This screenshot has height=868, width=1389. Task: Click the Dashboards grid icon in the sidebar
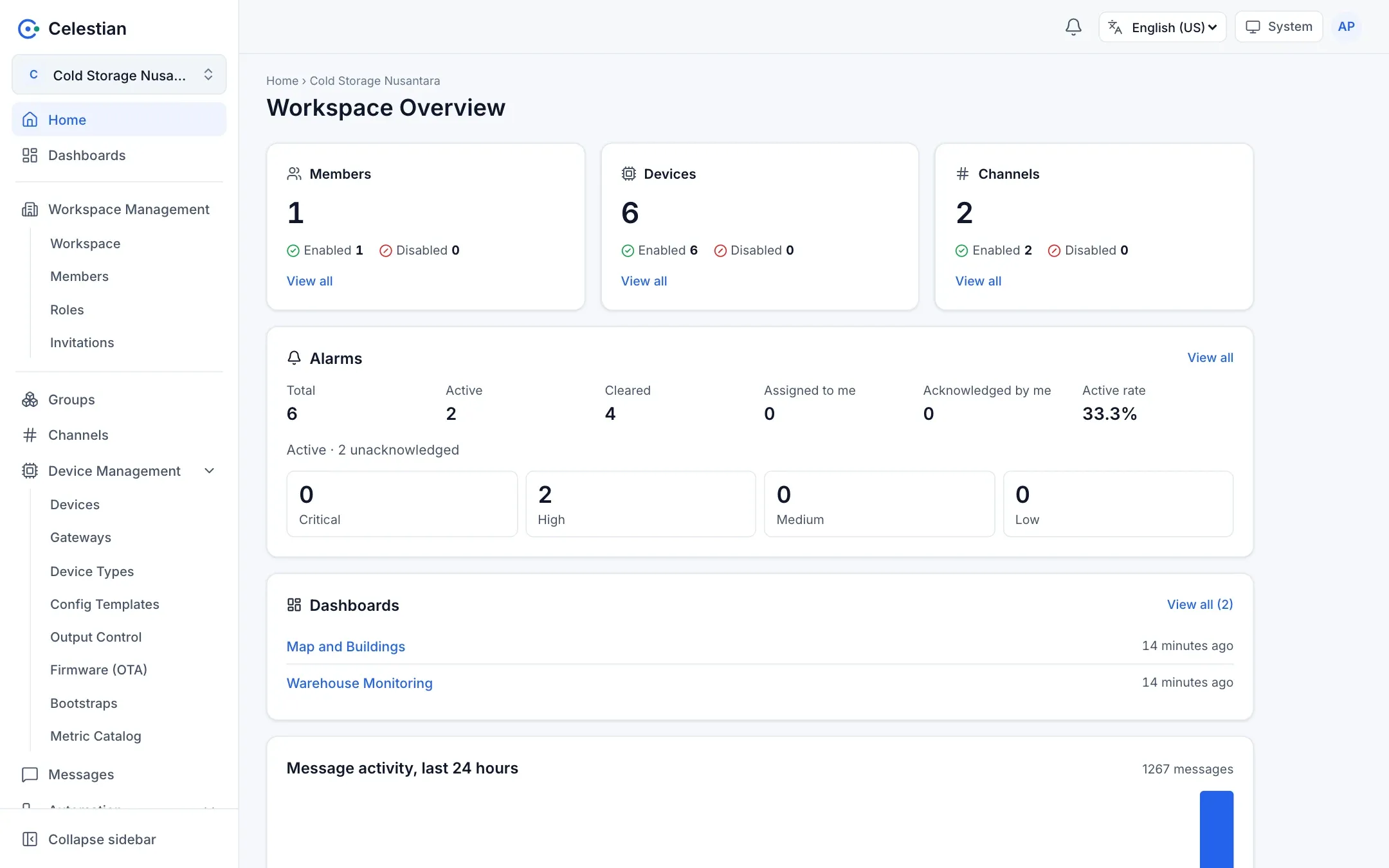coord(30,155)
